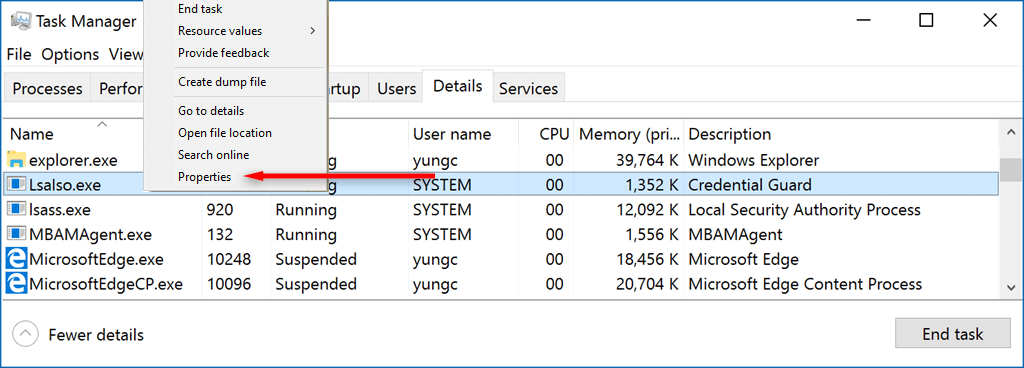
Task: Select the MBAMAgent.exe process name
Action: click(90, 235)
